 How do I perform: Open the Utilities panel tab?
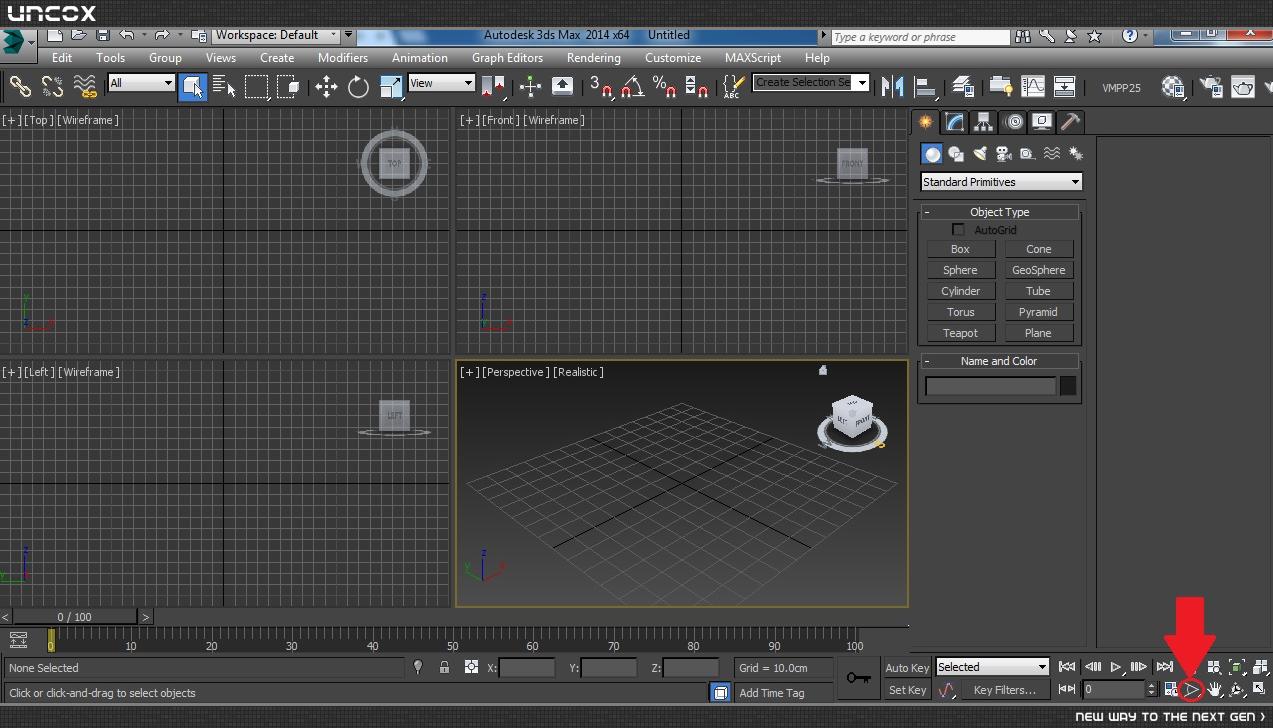[1070, 122]
